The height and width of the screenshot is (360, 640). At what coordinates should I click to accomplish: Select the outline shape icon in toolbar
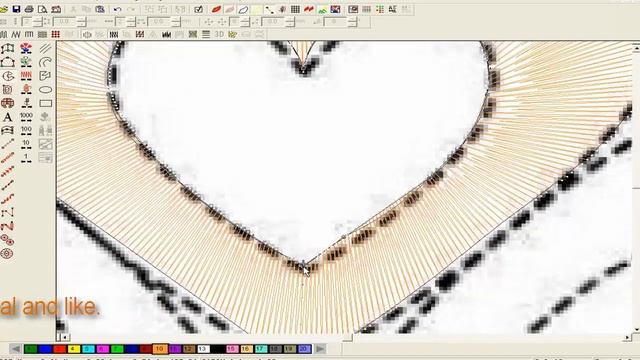243,9
